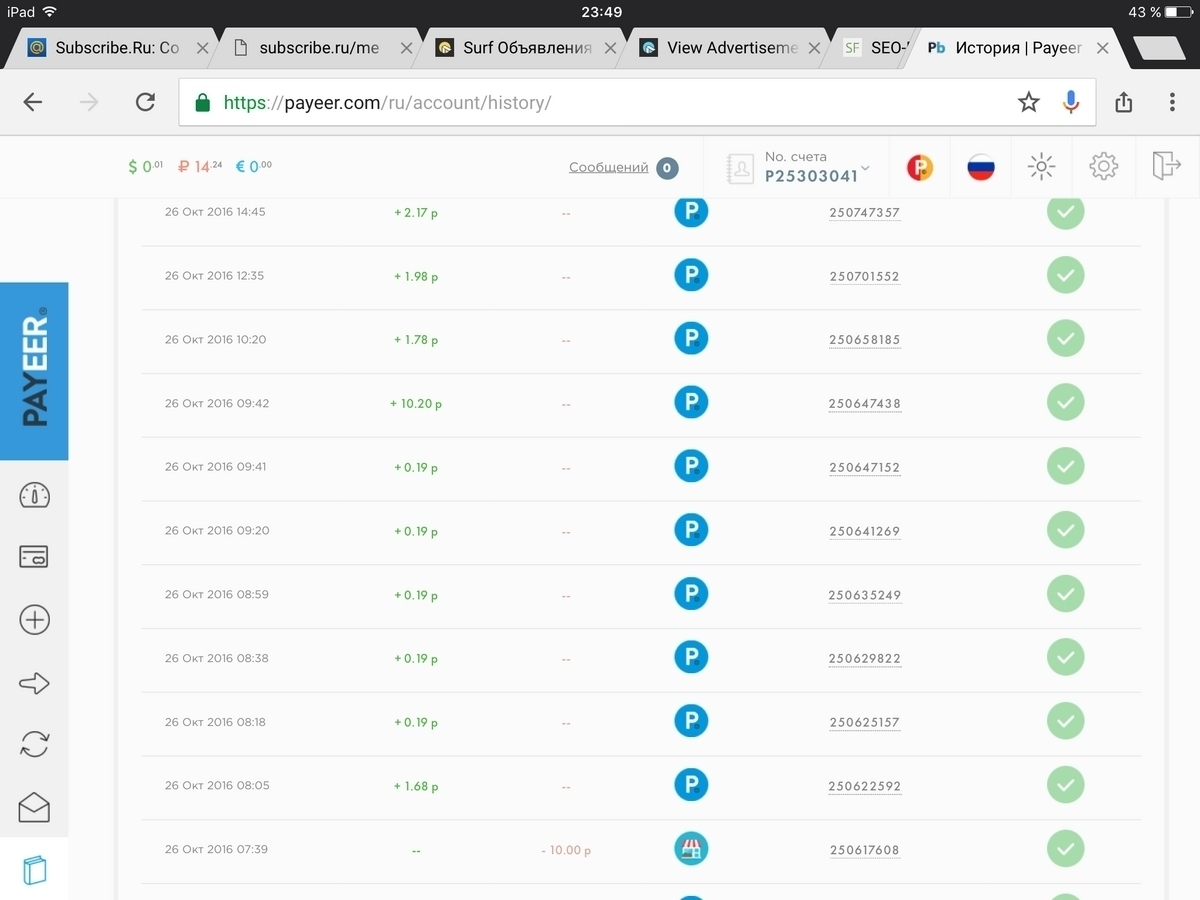Close the Surf Объявления tab
The width and height of the screenshot is (1200, 900).
pos(611,48)
